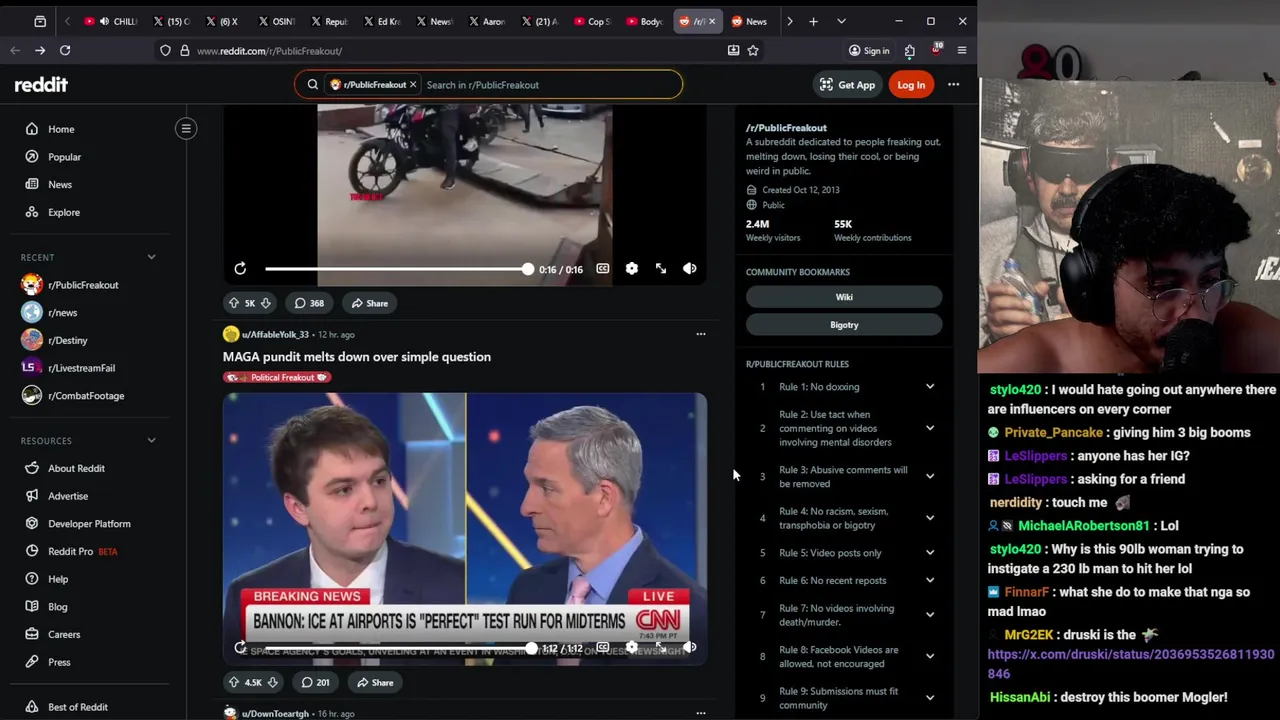Select the Political Freakout flair
The height and width of the screenshot is (720, 1280).
pyautogui.click(x=277, y=377)
